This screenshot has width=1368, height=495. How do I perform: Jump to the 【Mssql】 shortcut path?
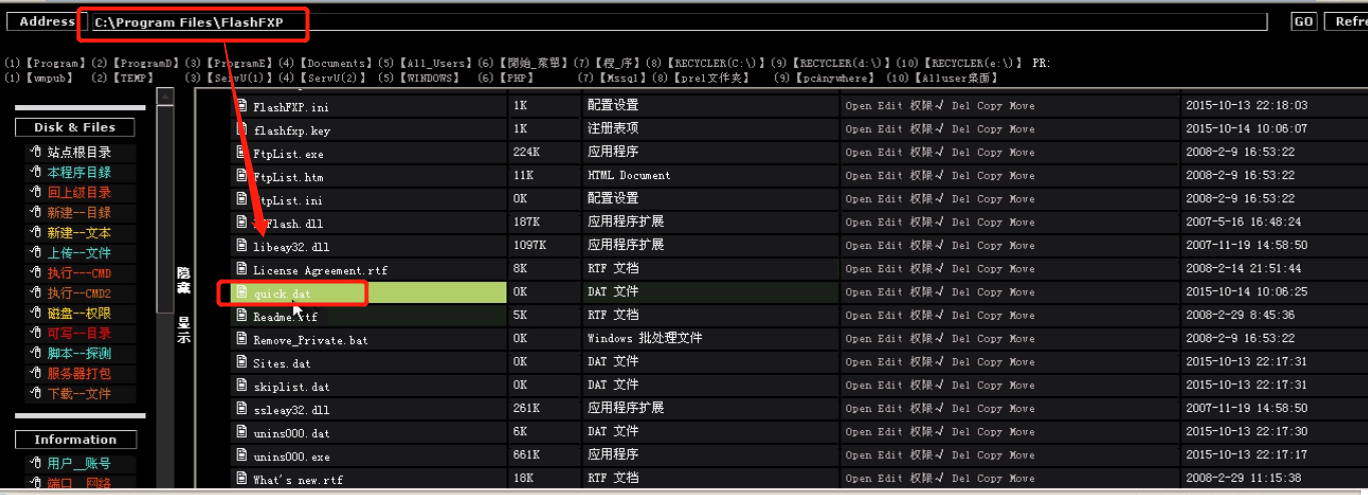coord(620,78)
